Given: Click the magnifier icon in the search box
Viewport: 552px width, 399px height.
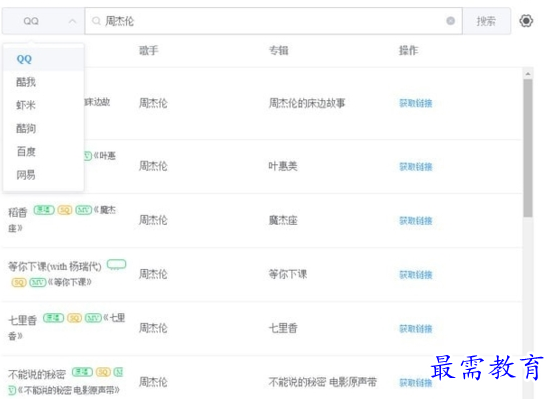Looking at the screenshot, I should (96, 21).
